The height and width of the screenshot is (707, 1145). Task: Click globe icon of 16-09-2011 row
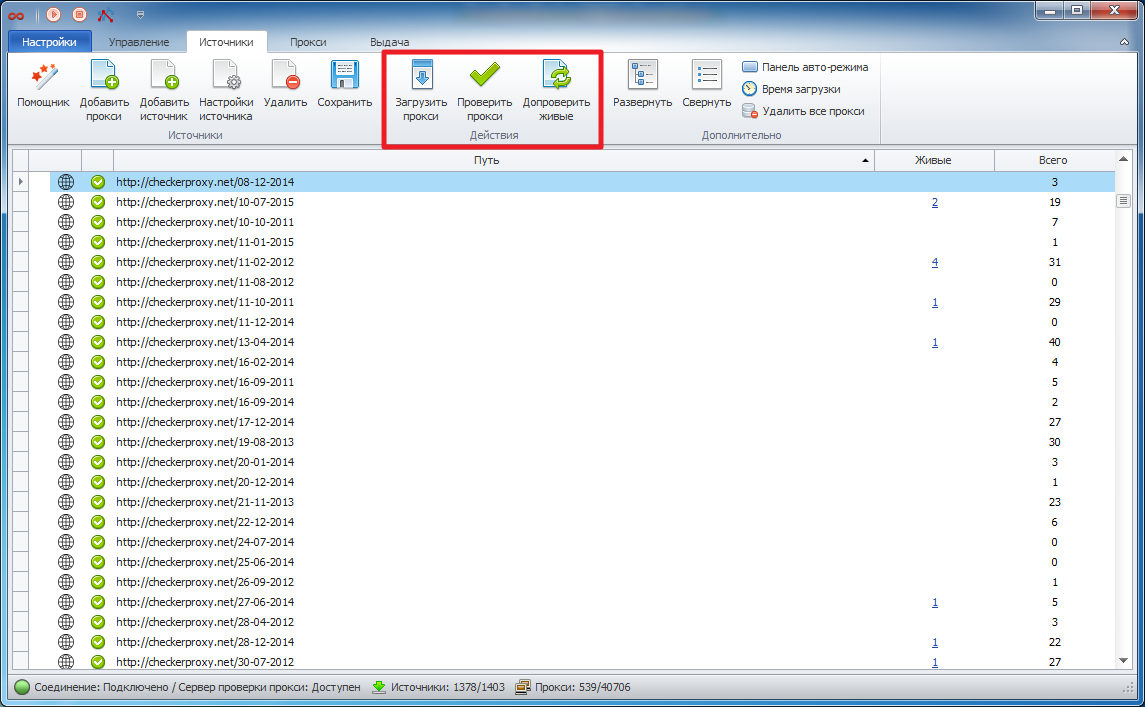click(66, 382)
